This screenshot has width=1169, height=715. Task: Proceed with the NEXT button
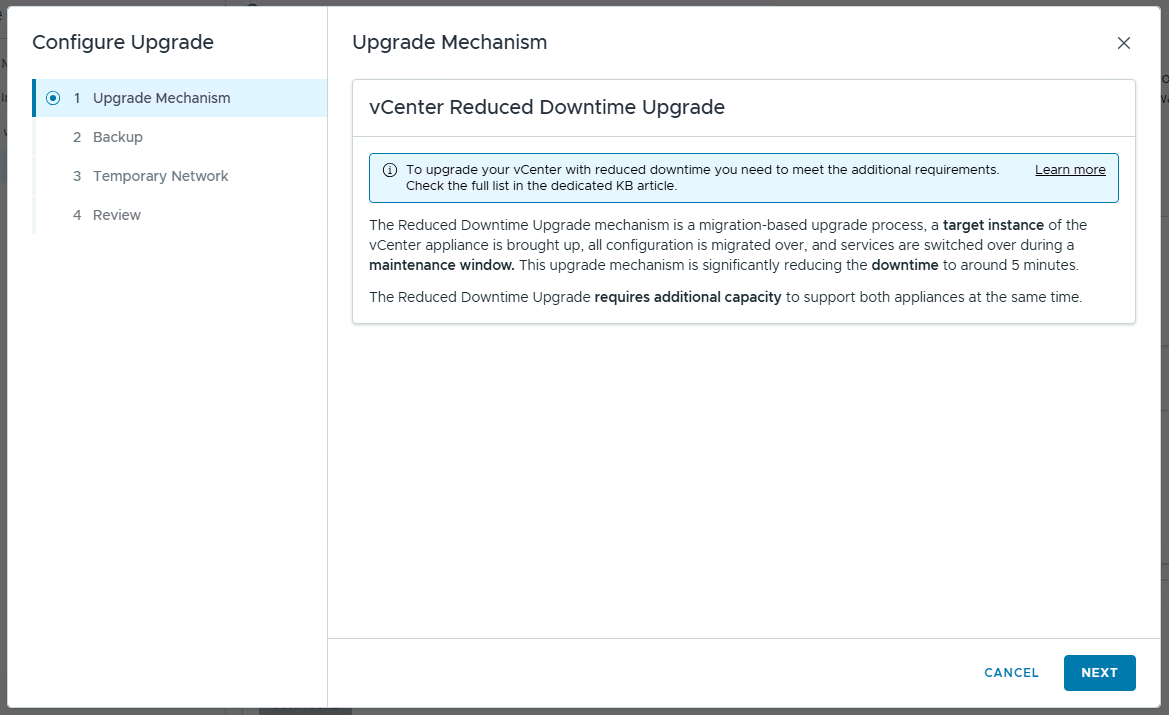[1100, 673]
